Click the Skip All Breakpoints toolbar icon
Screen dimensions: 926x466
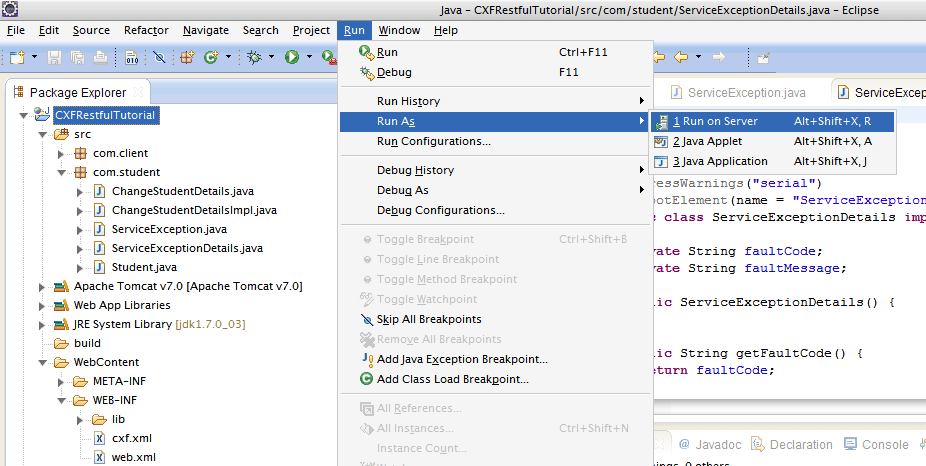point(158,58)
